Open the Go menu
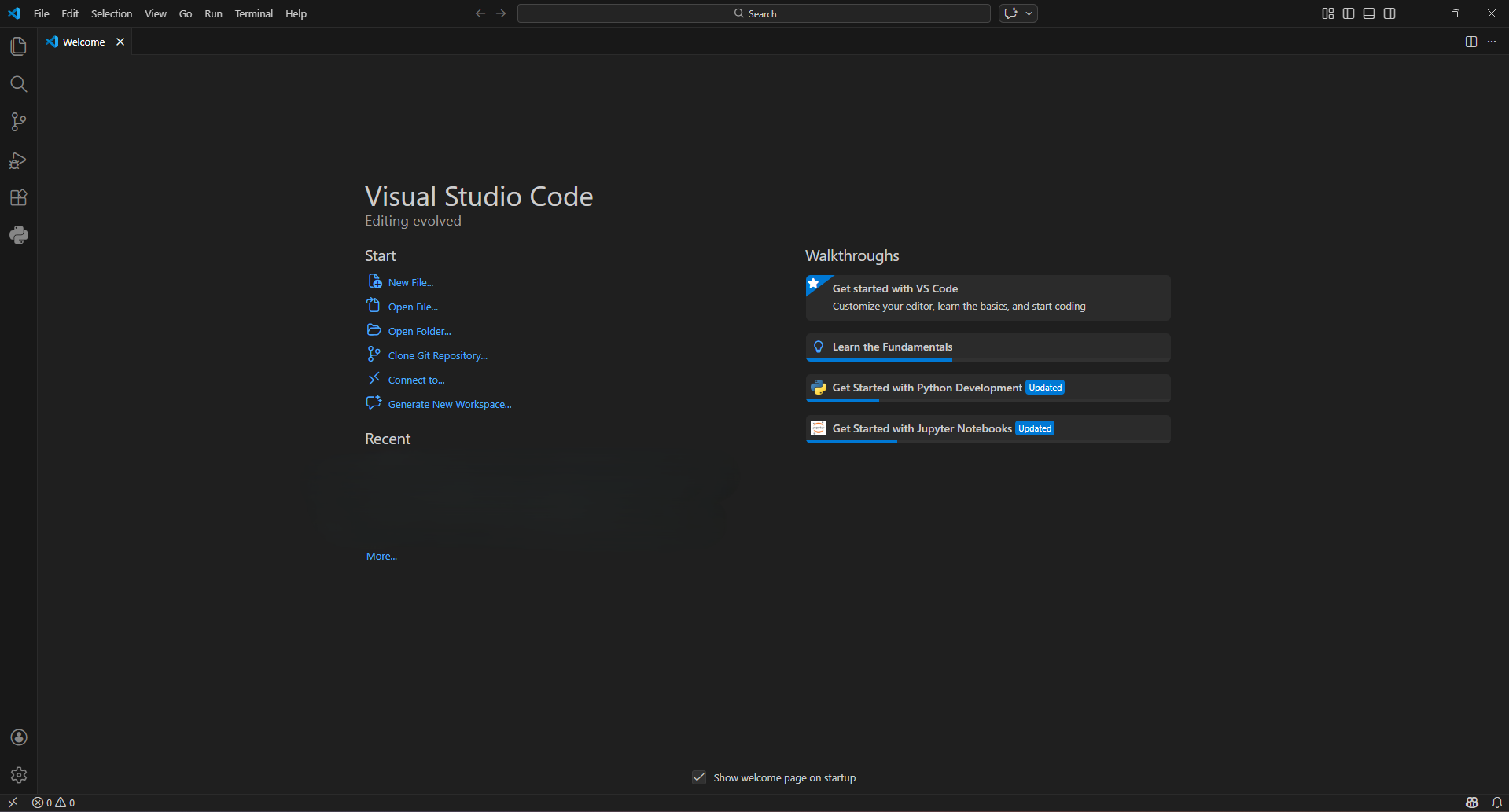 [186, 13]
